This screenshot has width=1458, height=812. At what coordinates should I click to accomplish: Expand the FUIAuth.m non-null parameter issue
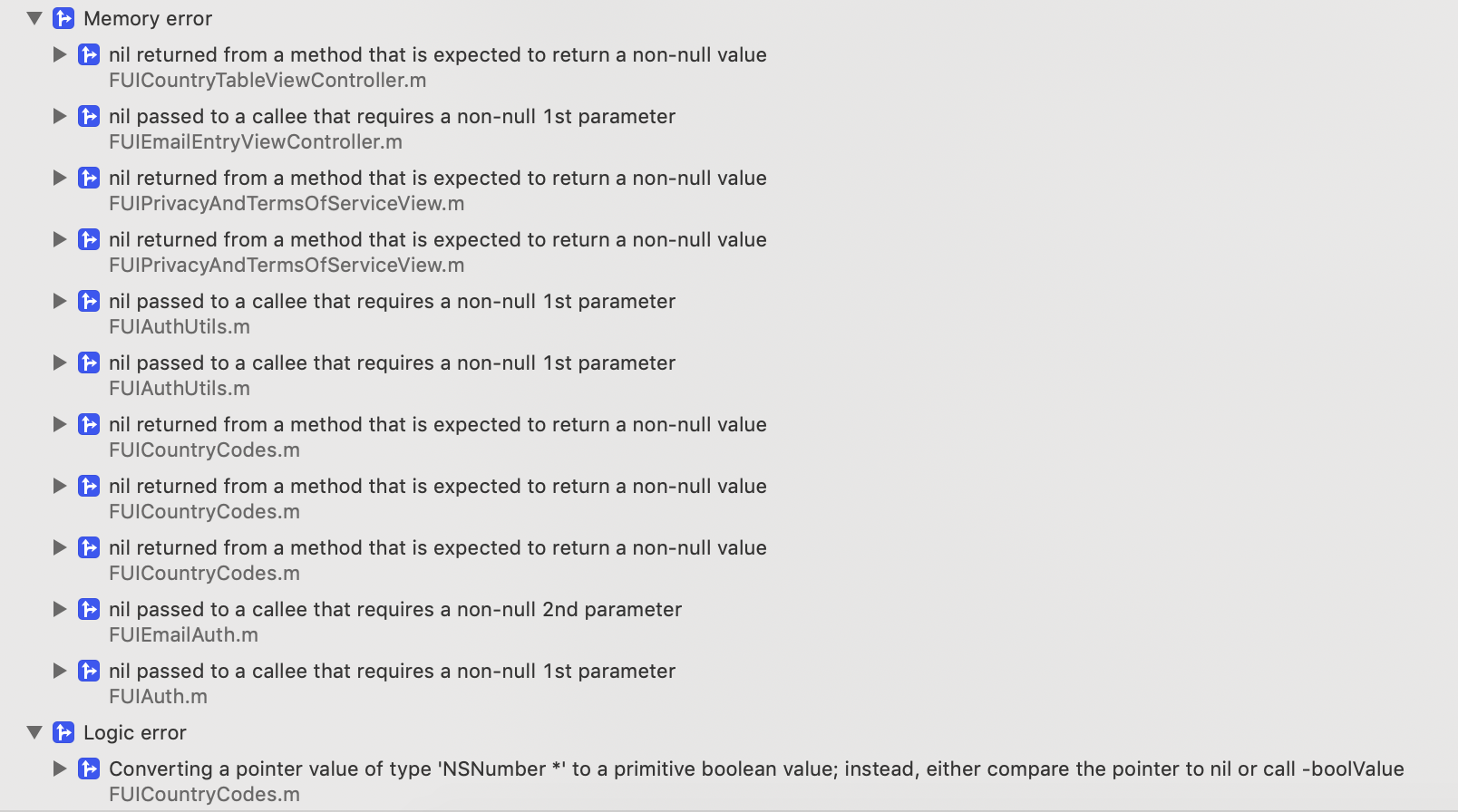click(60, 671)
